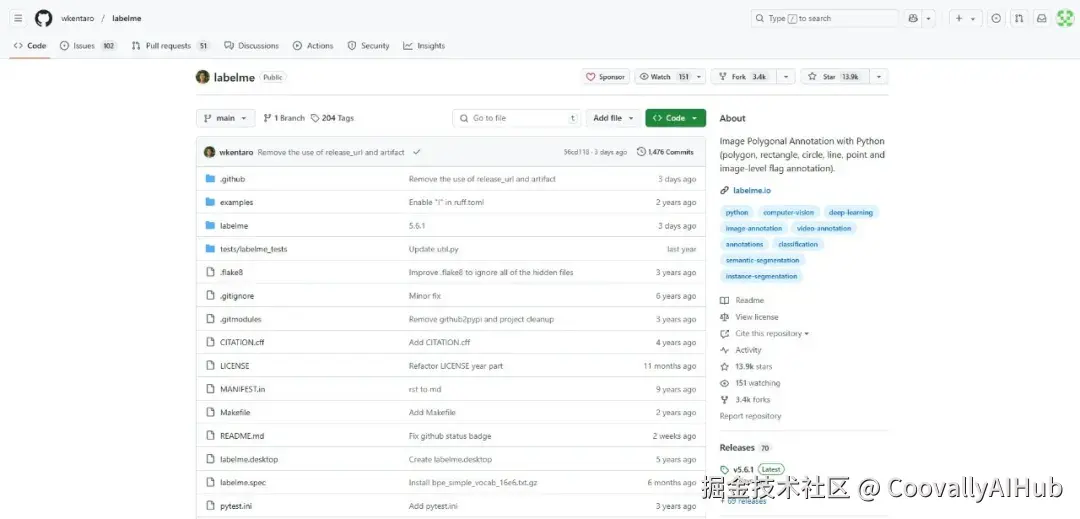This screenshot has width=1080, height=519.
Task: Click the Report repository link
Action: coord(750,416)
